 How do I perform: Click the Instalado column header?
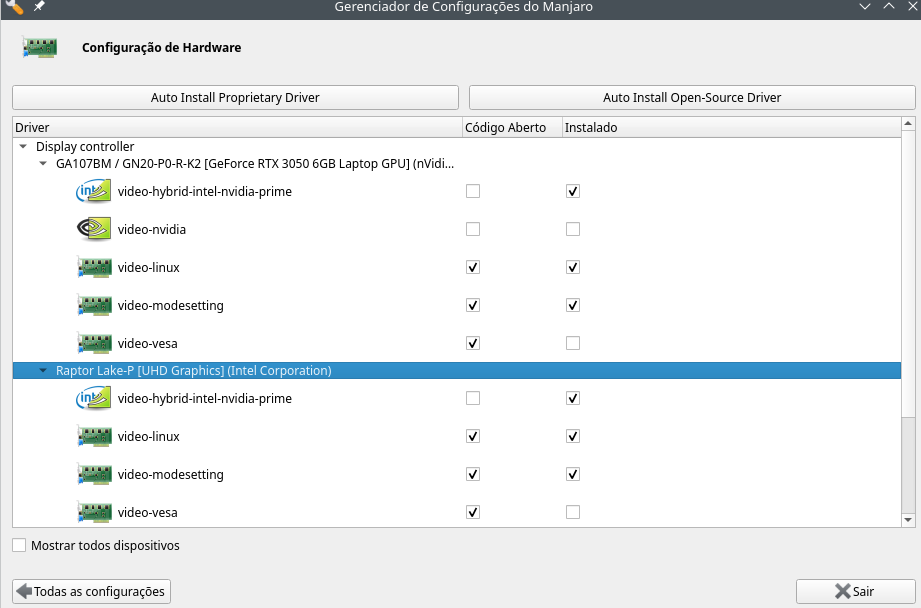(731, 127)
